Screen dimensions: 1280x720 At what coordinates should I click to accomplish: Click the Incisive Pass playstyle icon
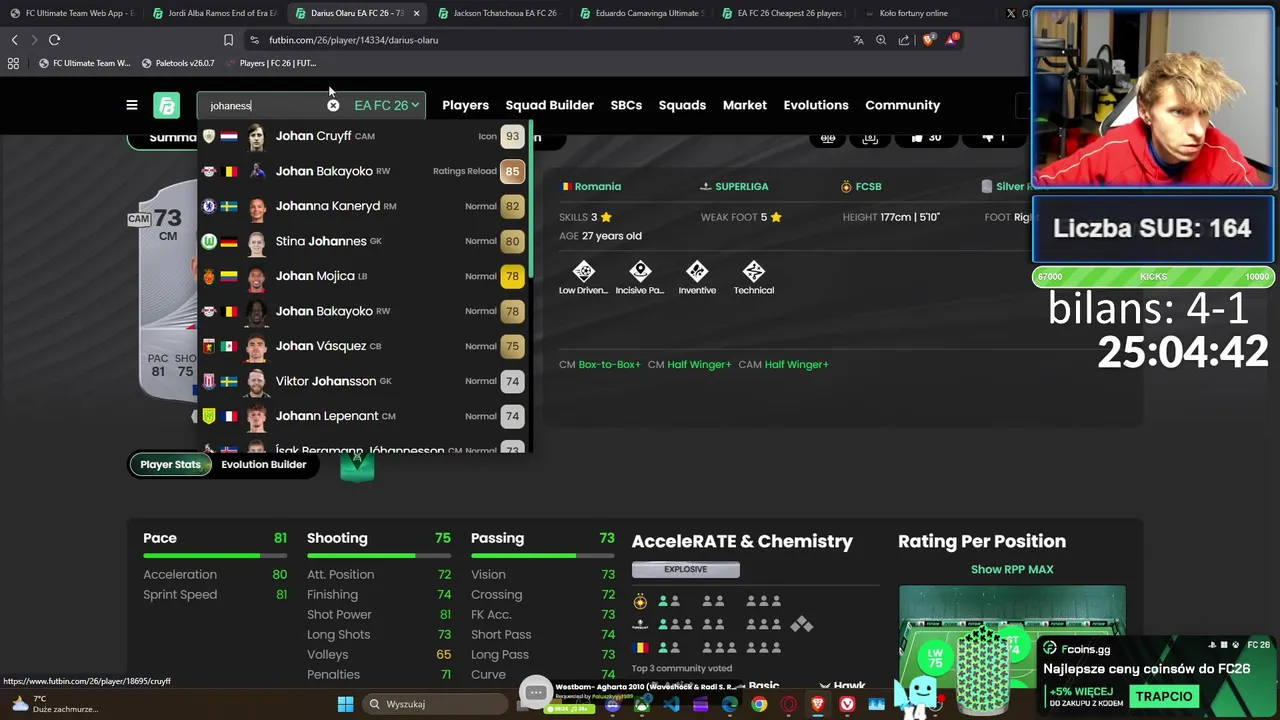[640, 272]
